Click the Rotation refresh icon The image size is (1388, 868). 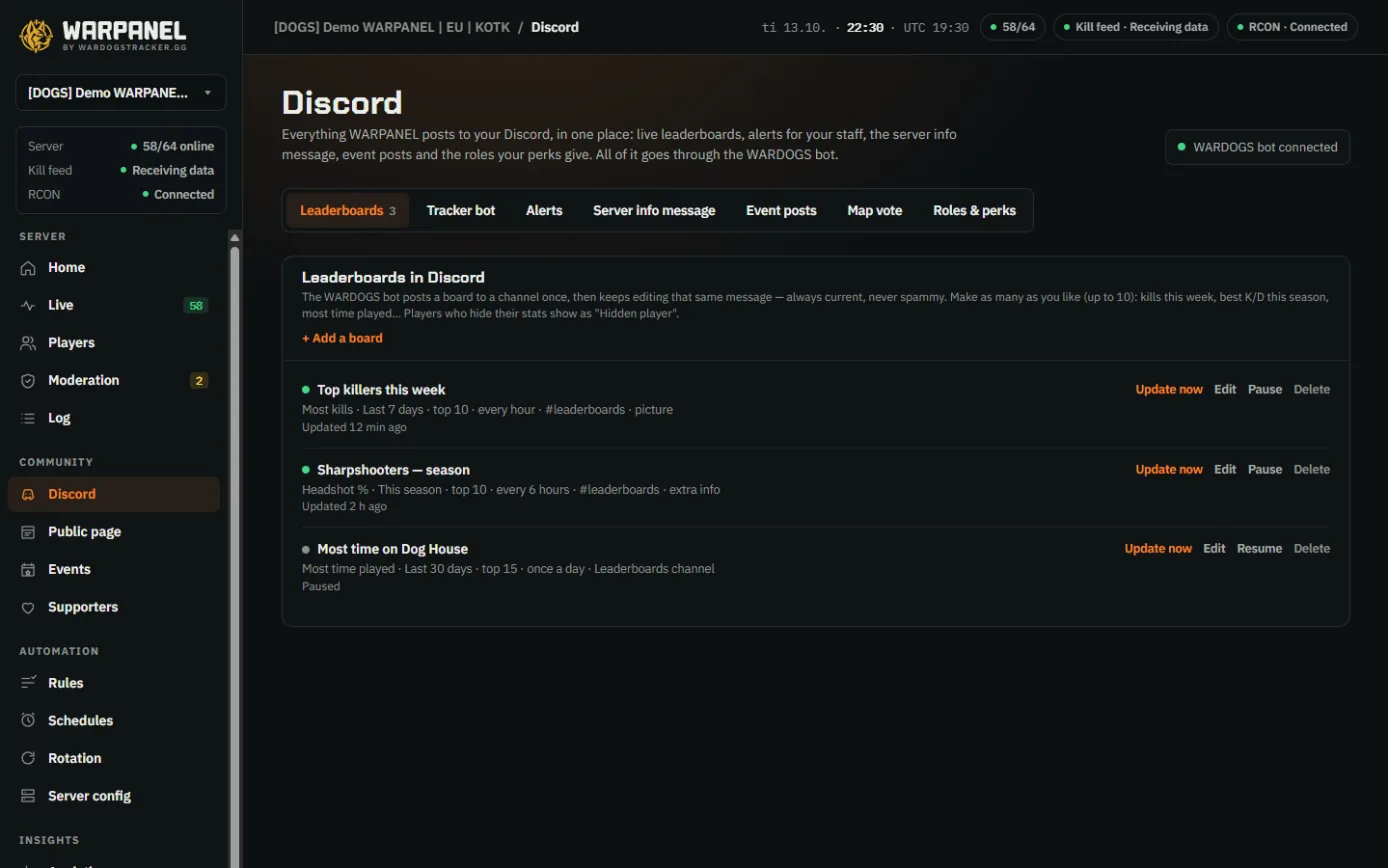click(28, 758)
